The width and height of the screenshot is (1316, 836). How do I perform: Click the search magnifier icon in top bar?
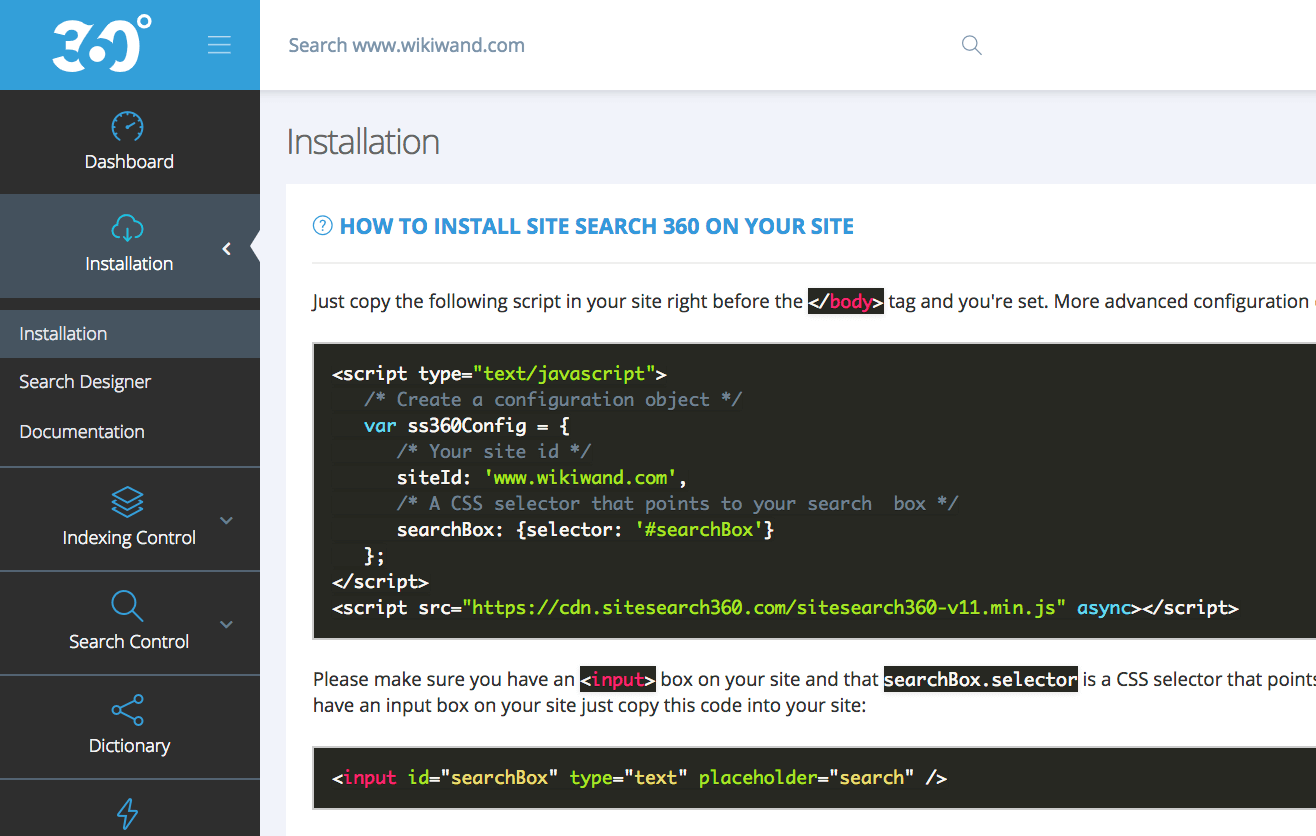(x=971, y=45)
